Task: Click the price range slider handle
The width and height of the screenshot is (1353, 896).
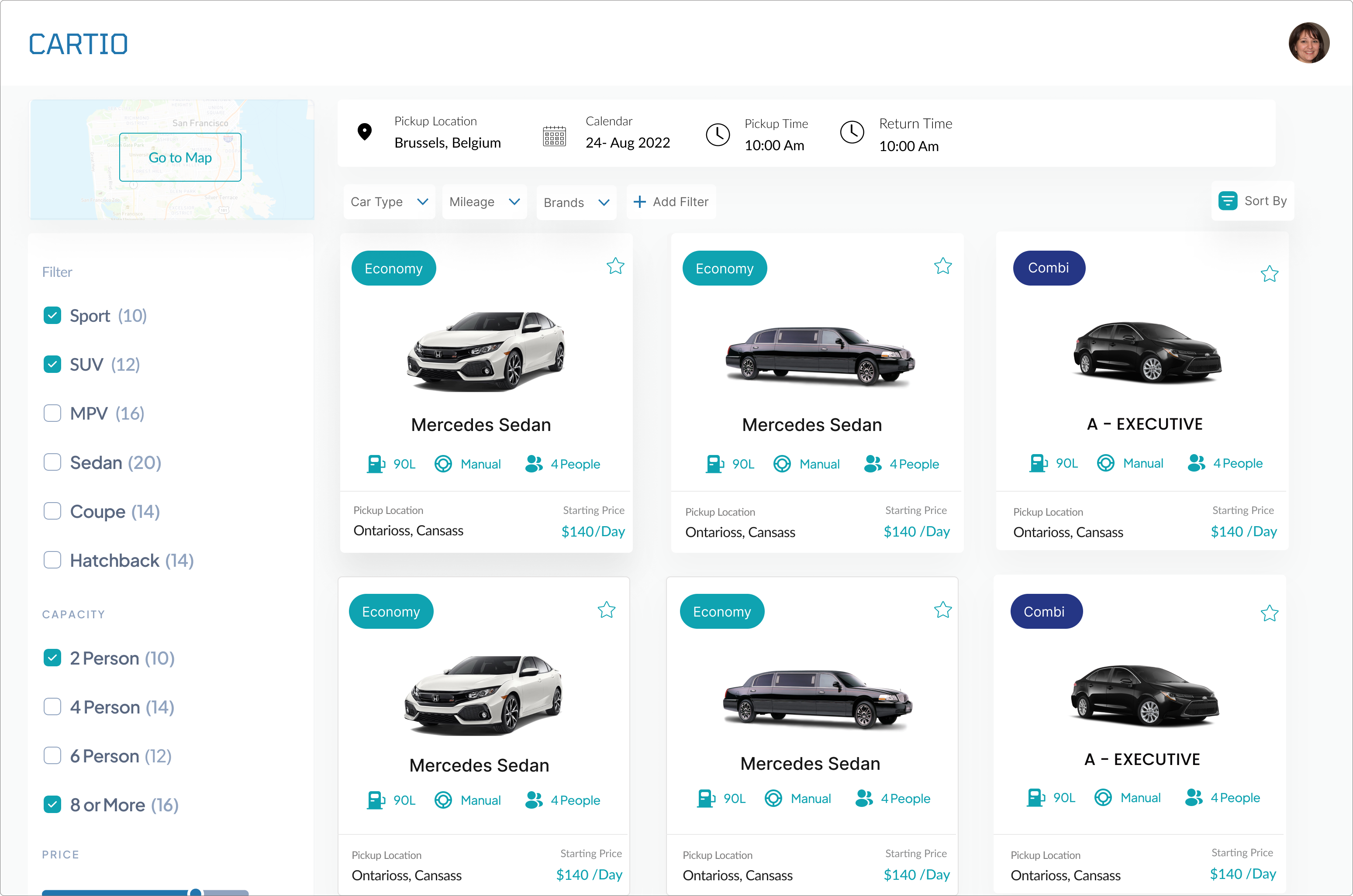Action: click(x=195, y=892)
